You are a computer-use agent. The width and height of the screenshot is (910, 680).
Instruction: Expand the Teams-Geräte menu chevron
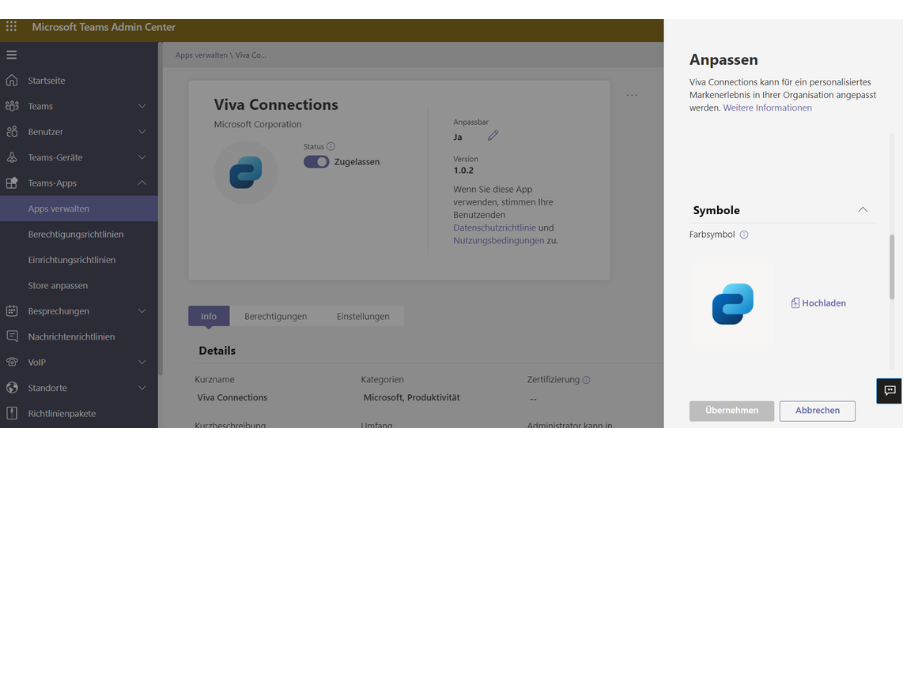tap(142, 157)
